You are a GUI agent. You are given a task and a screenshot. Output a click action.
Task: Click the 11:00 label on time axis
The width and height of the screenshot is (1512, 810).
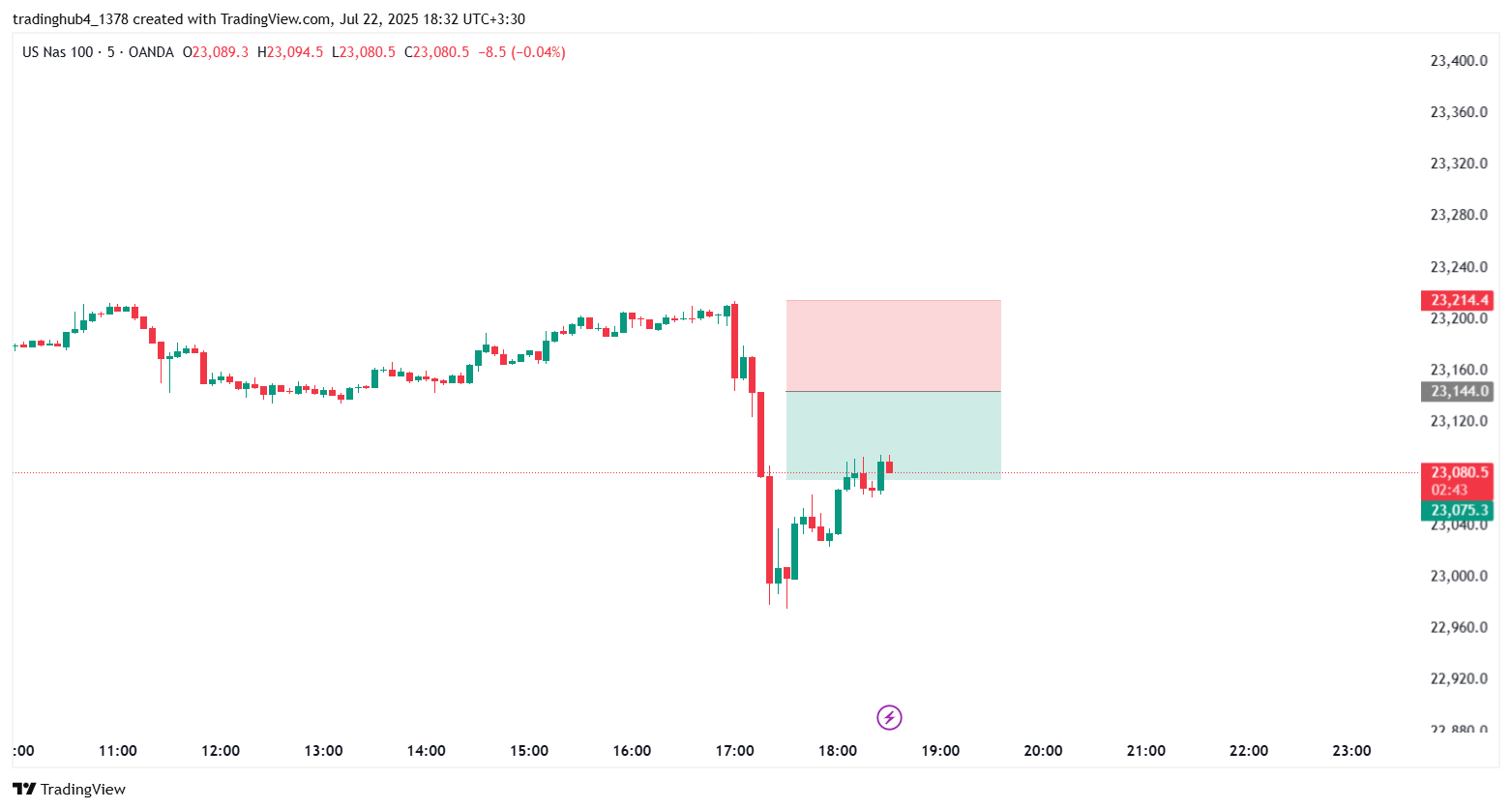pos(118,750)
